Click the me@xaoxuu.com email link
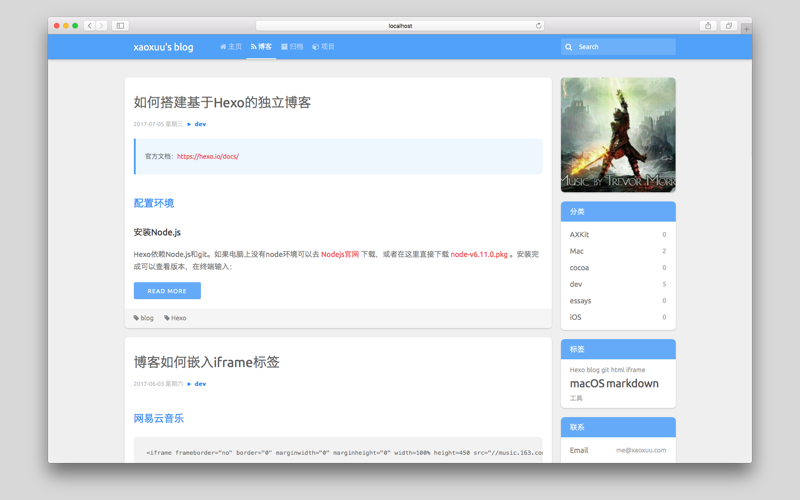This screenshot has height=500, width=800. click(641, 450)
